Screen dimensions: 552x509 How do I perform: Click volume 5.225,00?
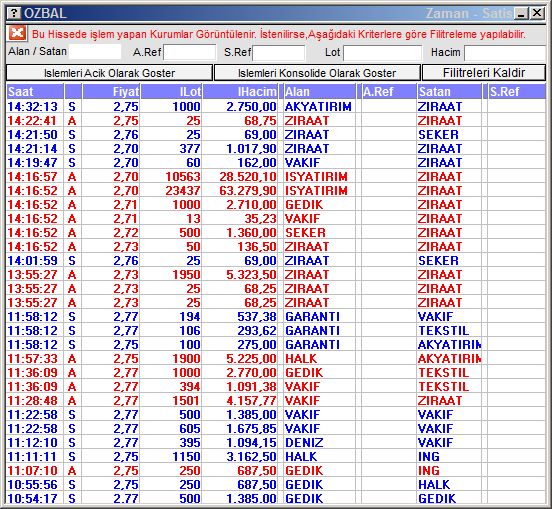pyautogui.click(x=251, y=358)
